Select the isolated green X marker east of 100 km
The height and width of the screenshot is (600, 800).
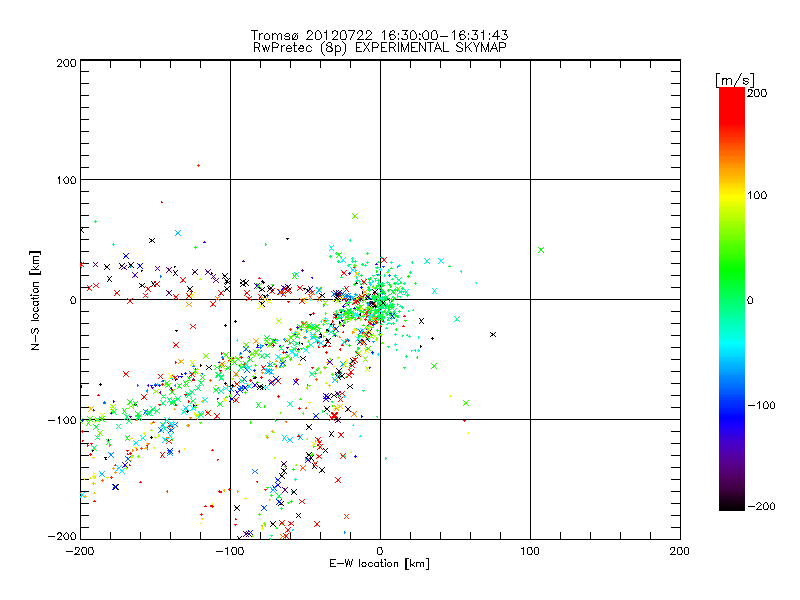(541, 250)
